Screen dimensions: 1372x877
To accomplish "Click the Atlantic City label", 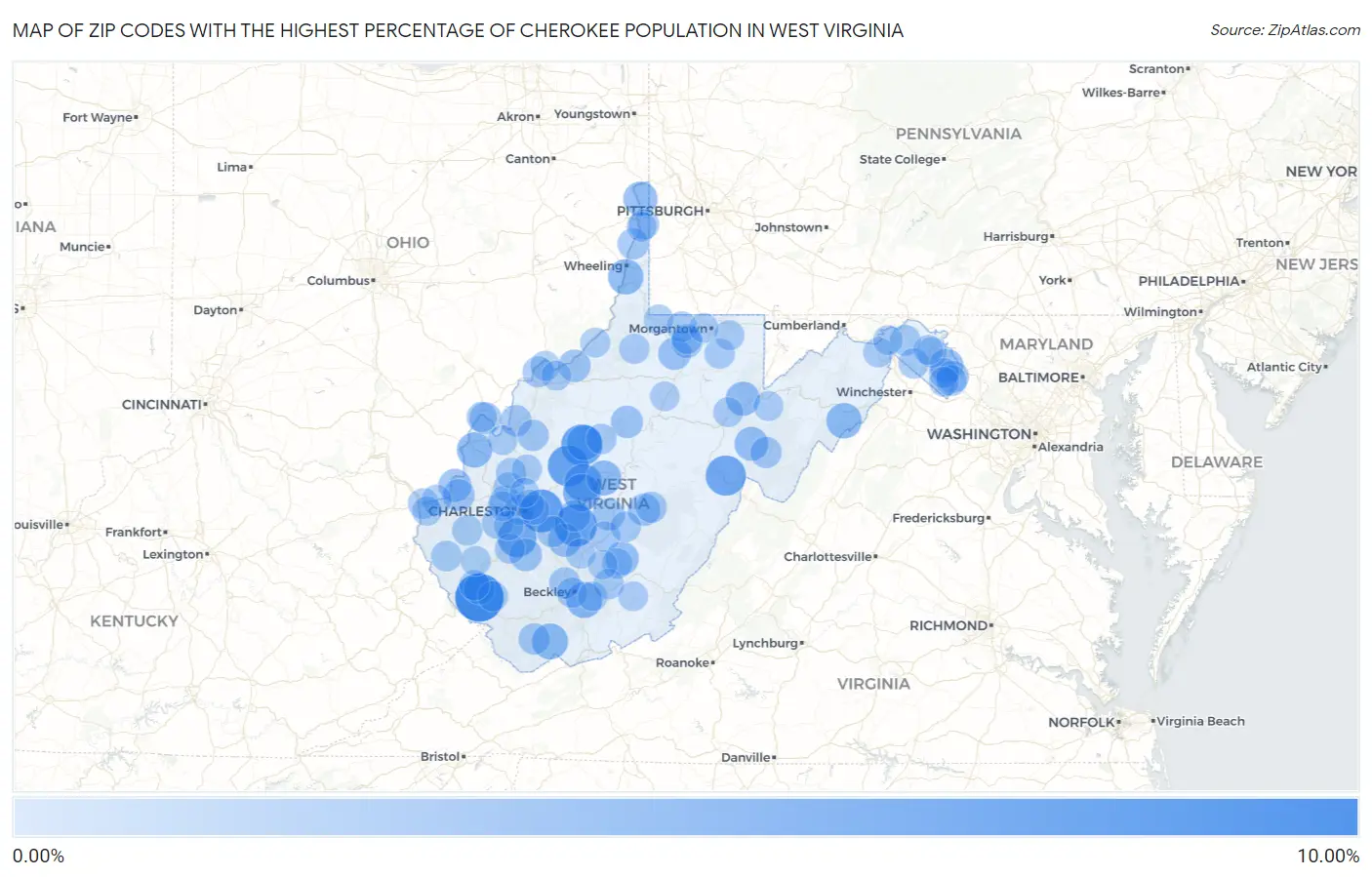I will click(x=1285, y=367).
